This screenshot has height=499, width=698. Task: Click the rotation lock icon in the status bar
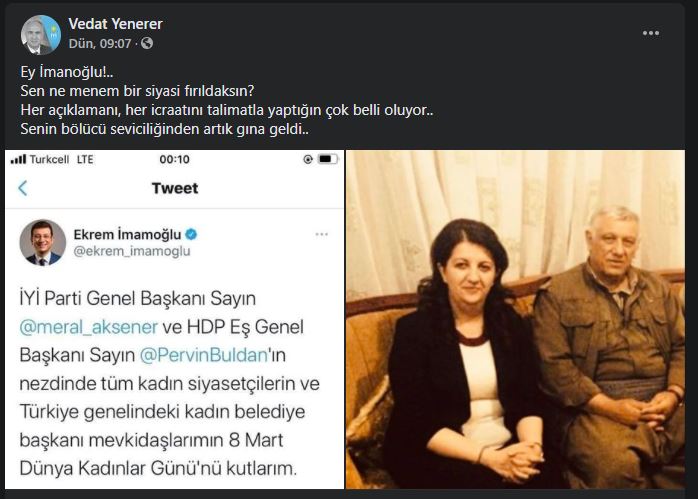pos(308,159)
